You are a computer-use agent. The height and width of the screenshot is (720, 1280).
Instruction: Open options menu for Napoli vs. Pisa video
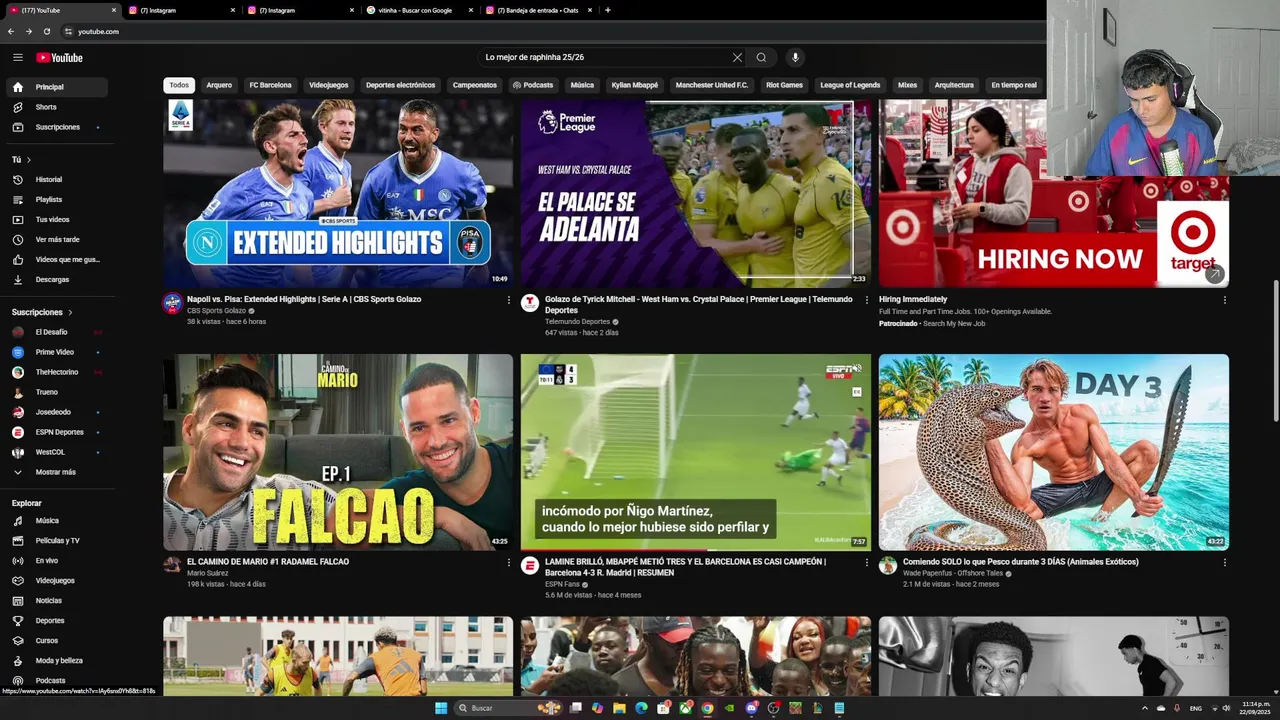(x=508, y=300)
